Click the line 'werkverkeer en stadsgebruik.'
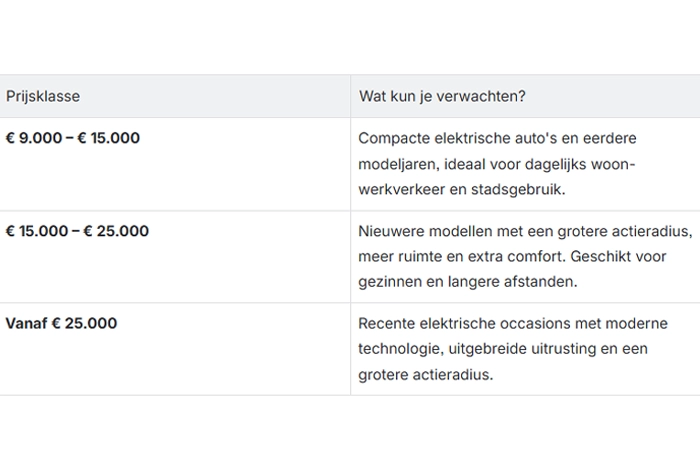Image resolution: width=700 pixels, height=467 pixels. [462, 189]
